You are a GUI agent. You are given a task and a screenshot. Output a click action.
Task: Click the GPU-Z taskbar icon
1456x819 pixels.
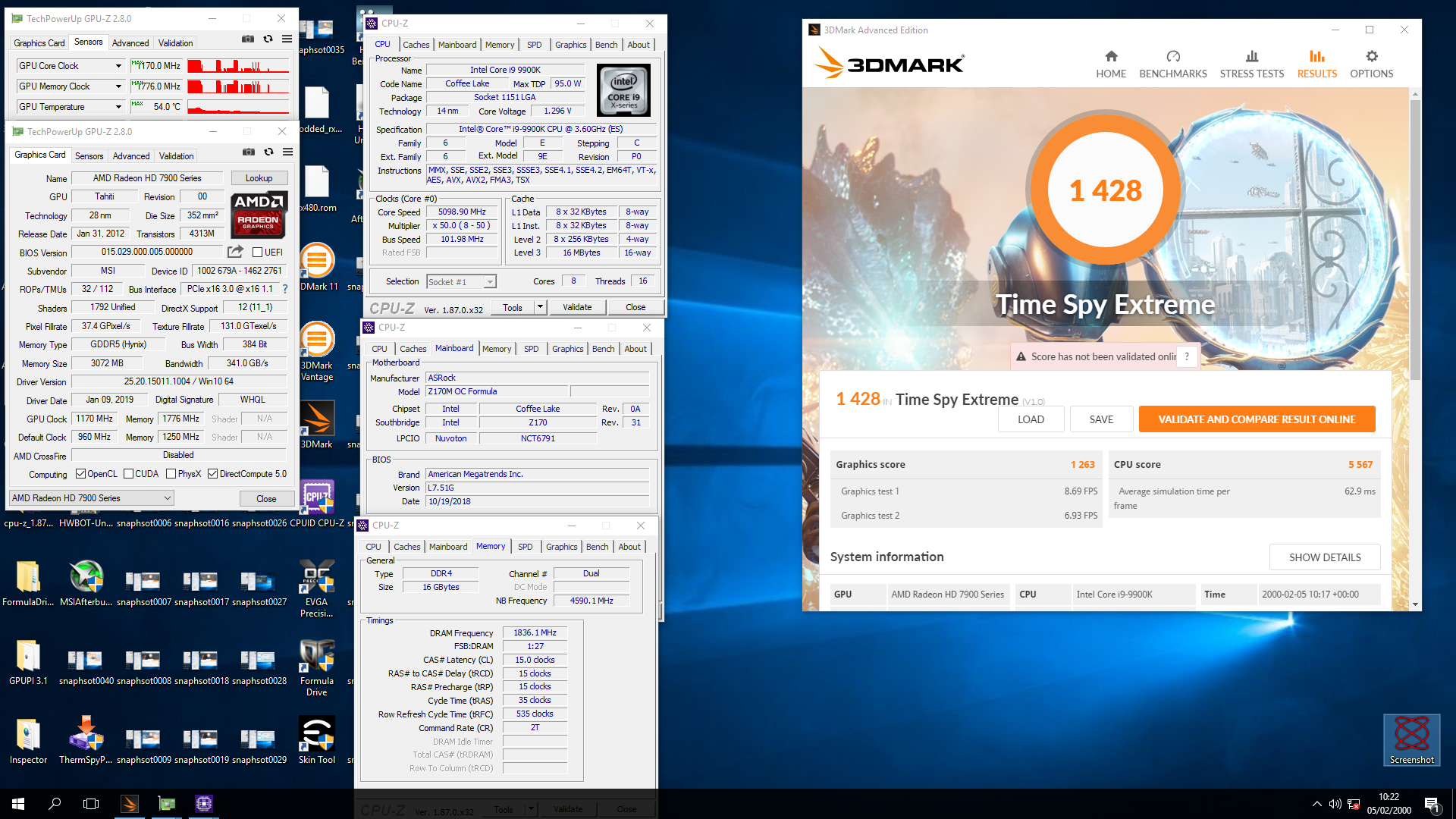[166, 804]
